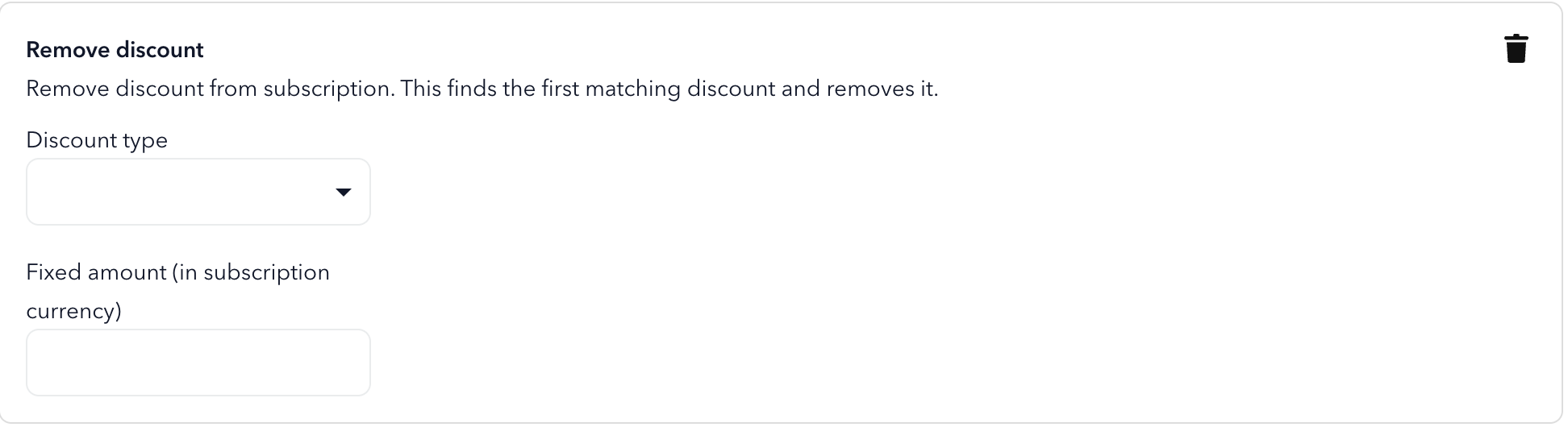Click the Discount type label

tap(97, 140)
